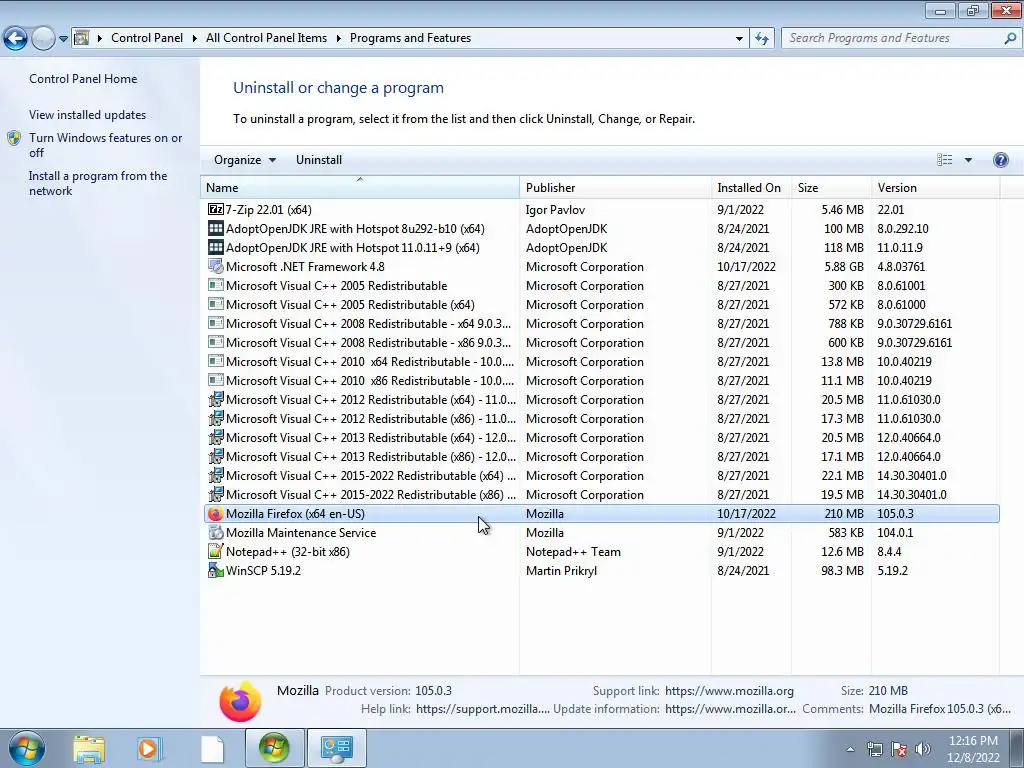The image size is (1024, 768).
Task: Click the search magnifier icon
Action: [1010, 39]
